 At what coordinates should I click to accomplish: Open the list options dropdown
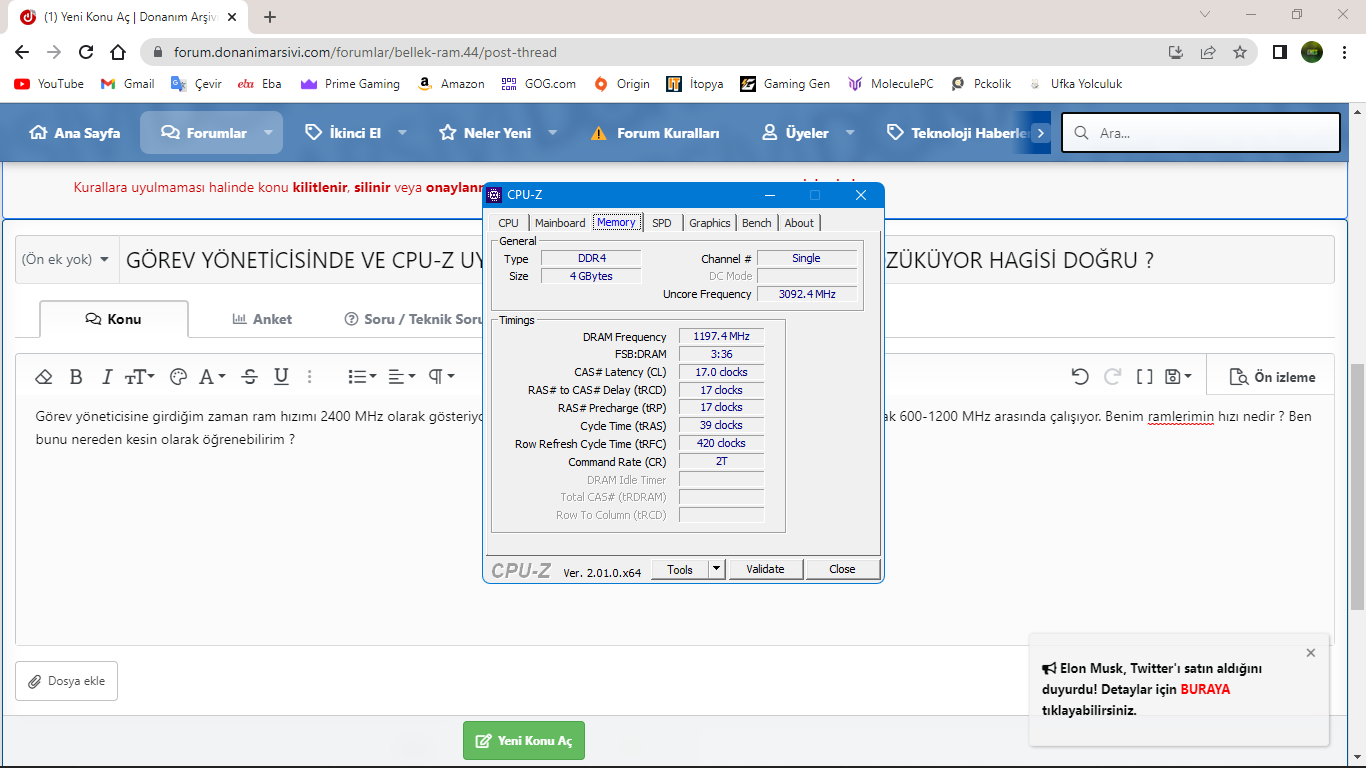click(x=362, y=377)
